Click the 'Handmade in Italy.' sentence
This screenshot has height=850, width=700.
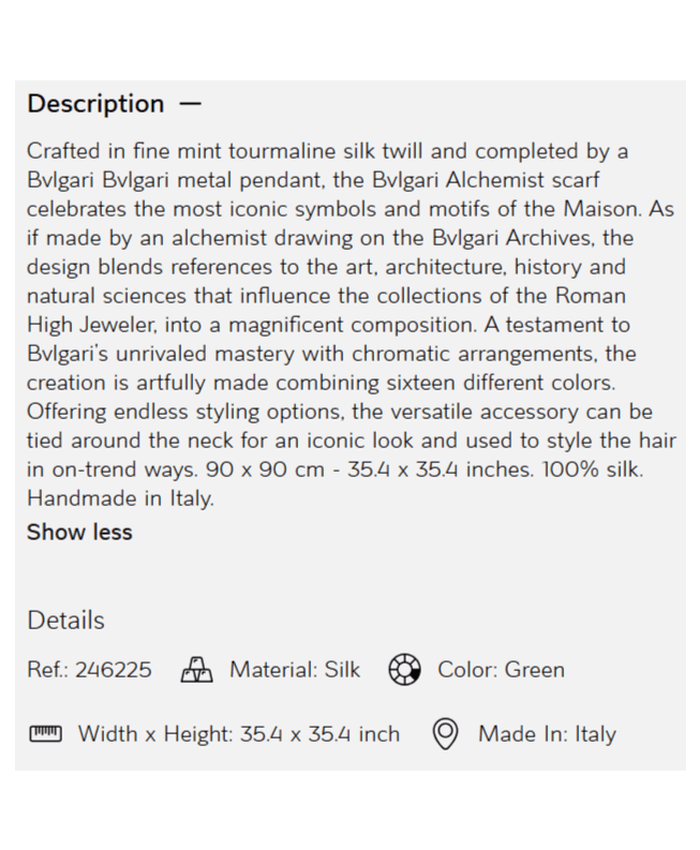[x=120, y=498]
